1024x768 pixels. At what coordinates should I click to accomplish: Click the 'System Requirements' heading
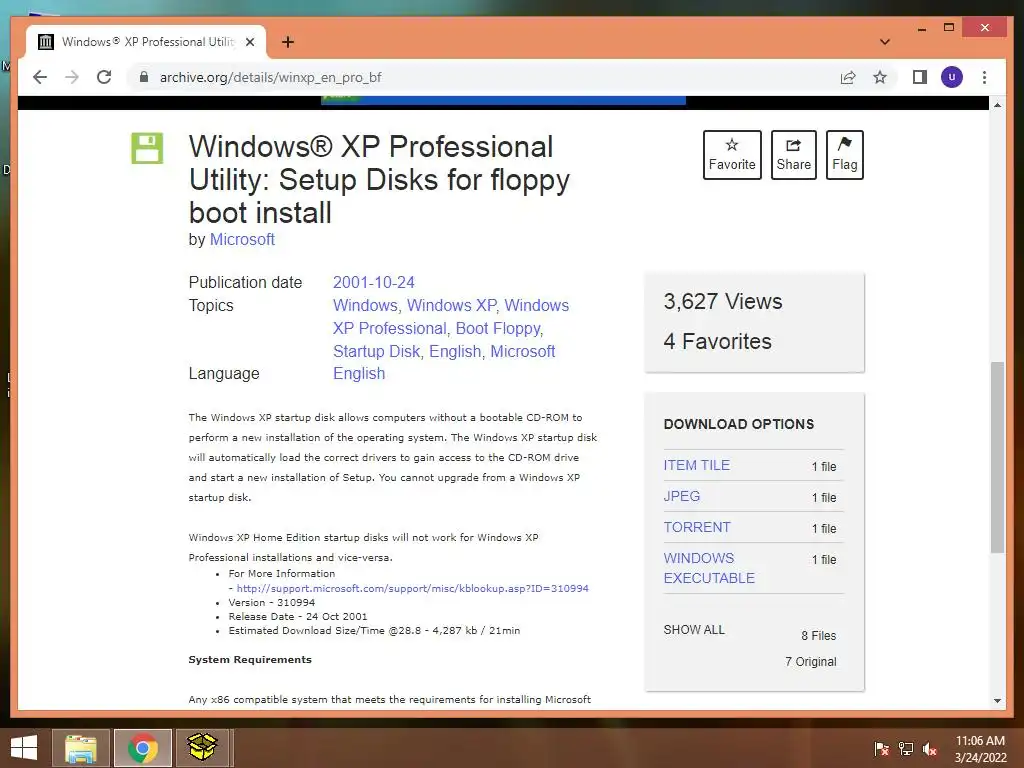pos(250,660)
